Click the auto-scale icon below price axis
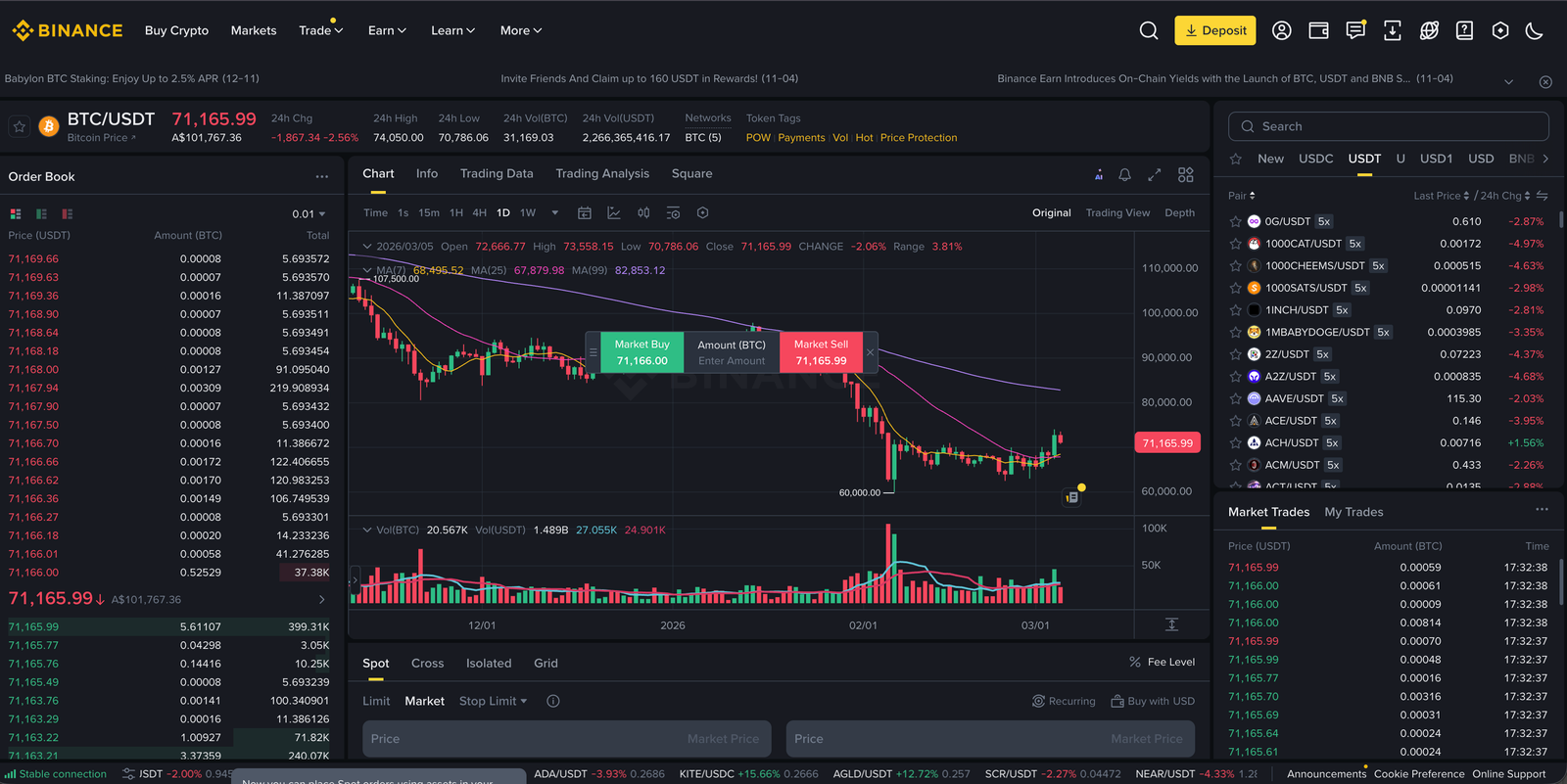The height and width of the screenshot is (784, 1567). [x=1171, y=624]
